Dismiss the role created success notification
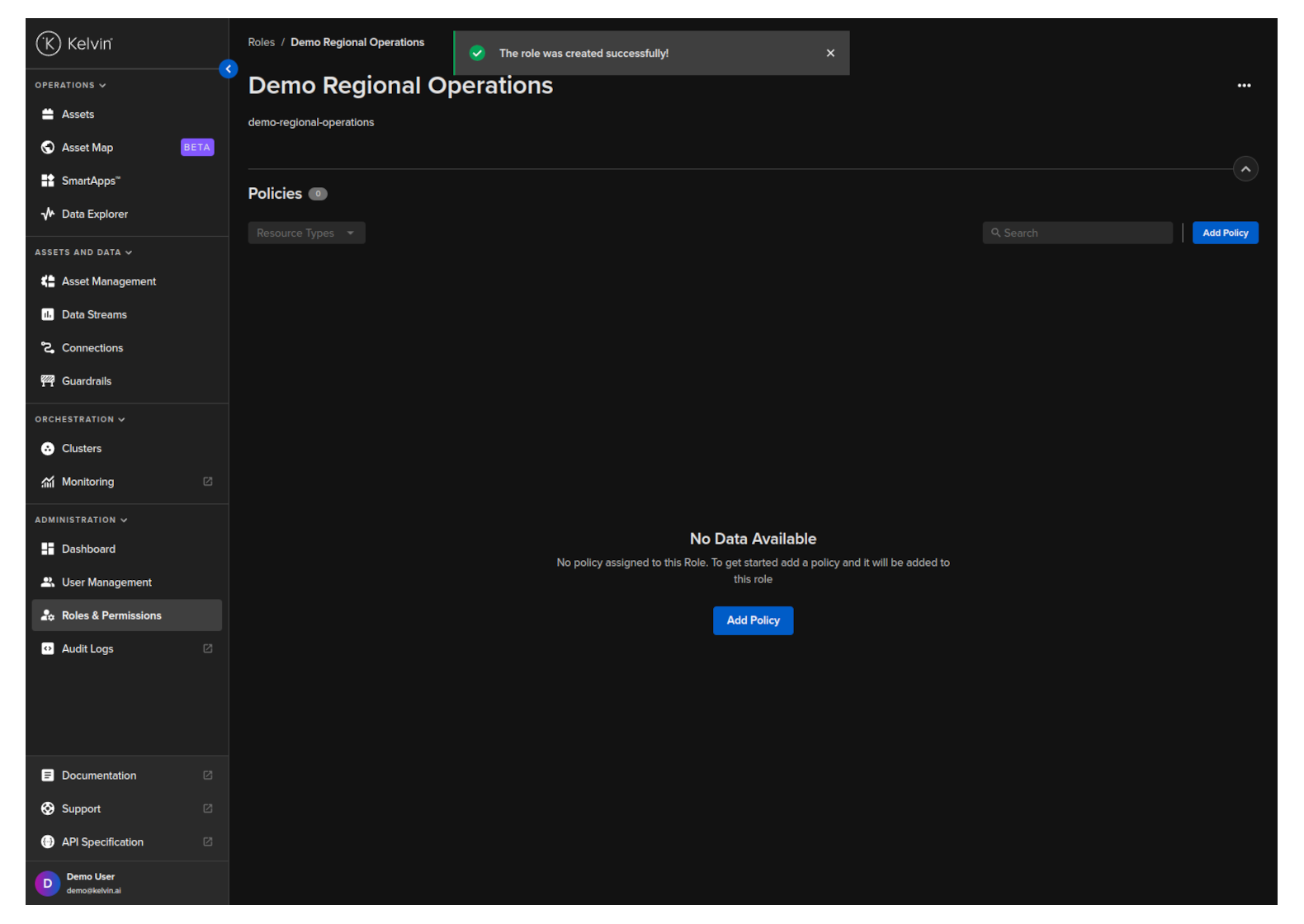This screenshot has width=1304, height=924. (x=830, y=53)
